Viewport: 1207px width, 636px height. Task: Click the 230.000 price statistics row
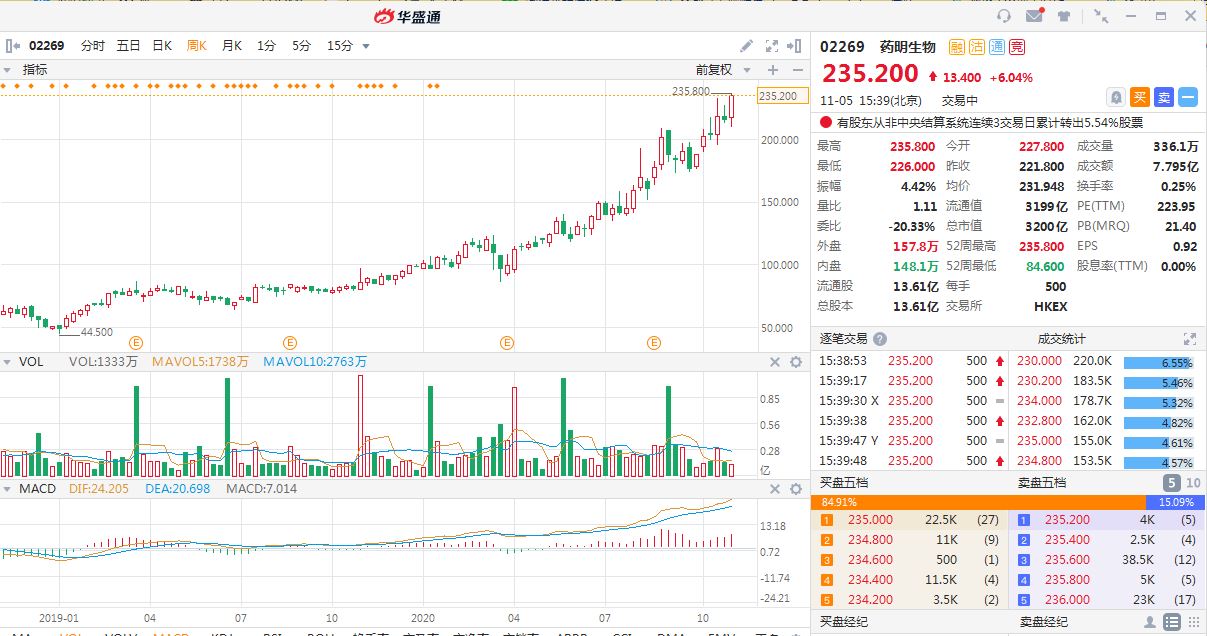tap(1108, 361)
